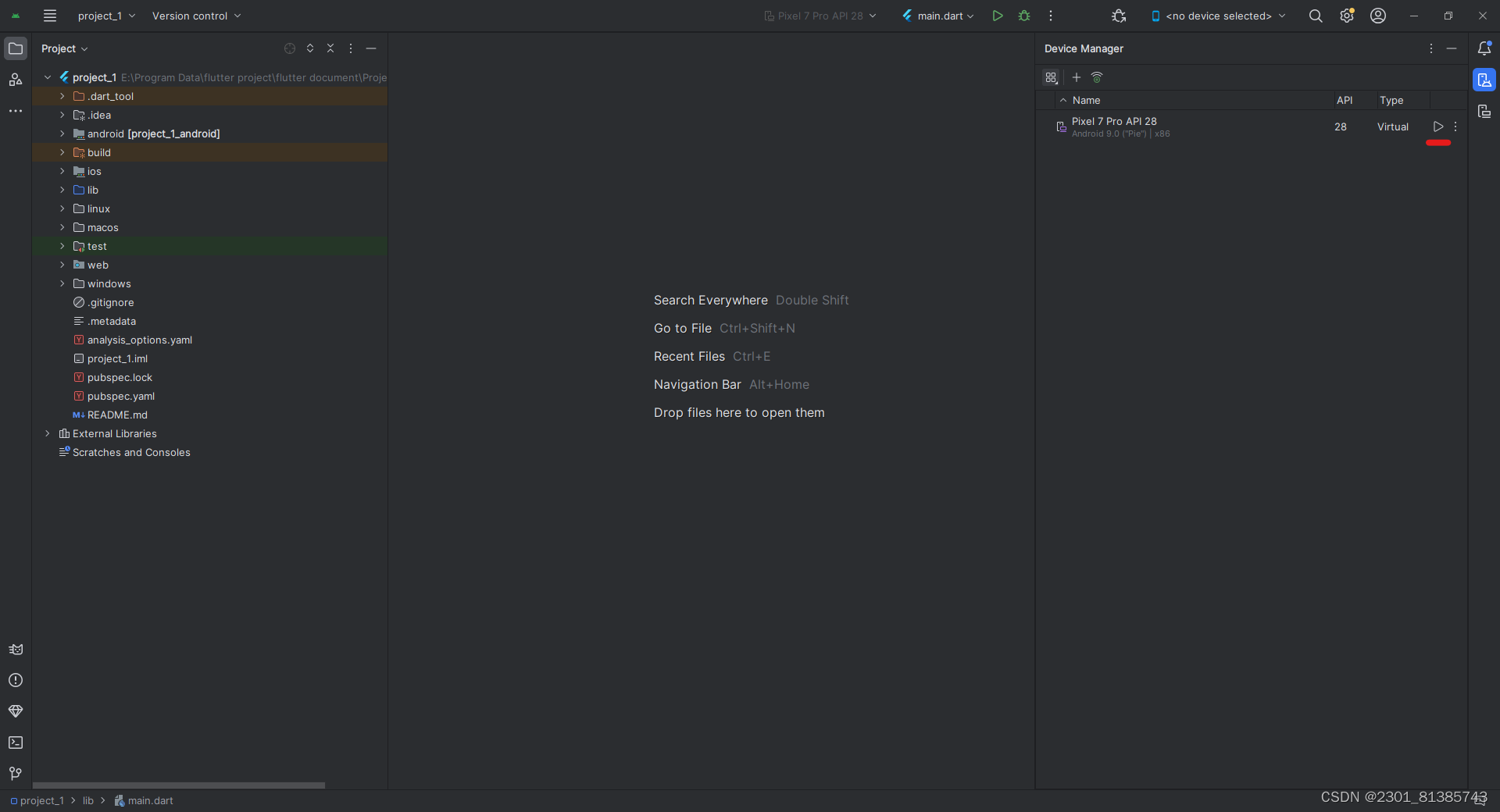Select the windows folder
Viewport: 1500px width, 812px height.
coord(210,283)
